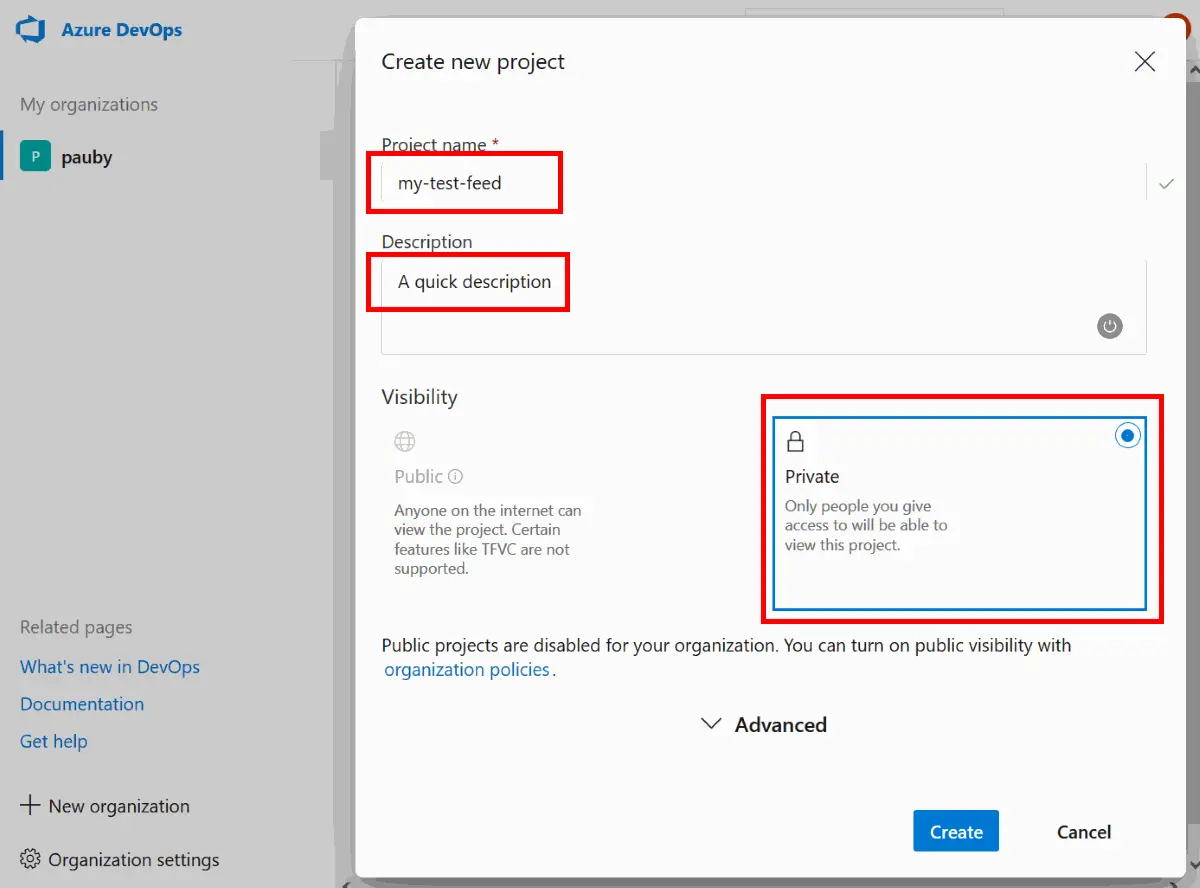Screen dimensions: 1200x888
Task: Open the pauby organization avatar
Action: [x=36, y=157]
